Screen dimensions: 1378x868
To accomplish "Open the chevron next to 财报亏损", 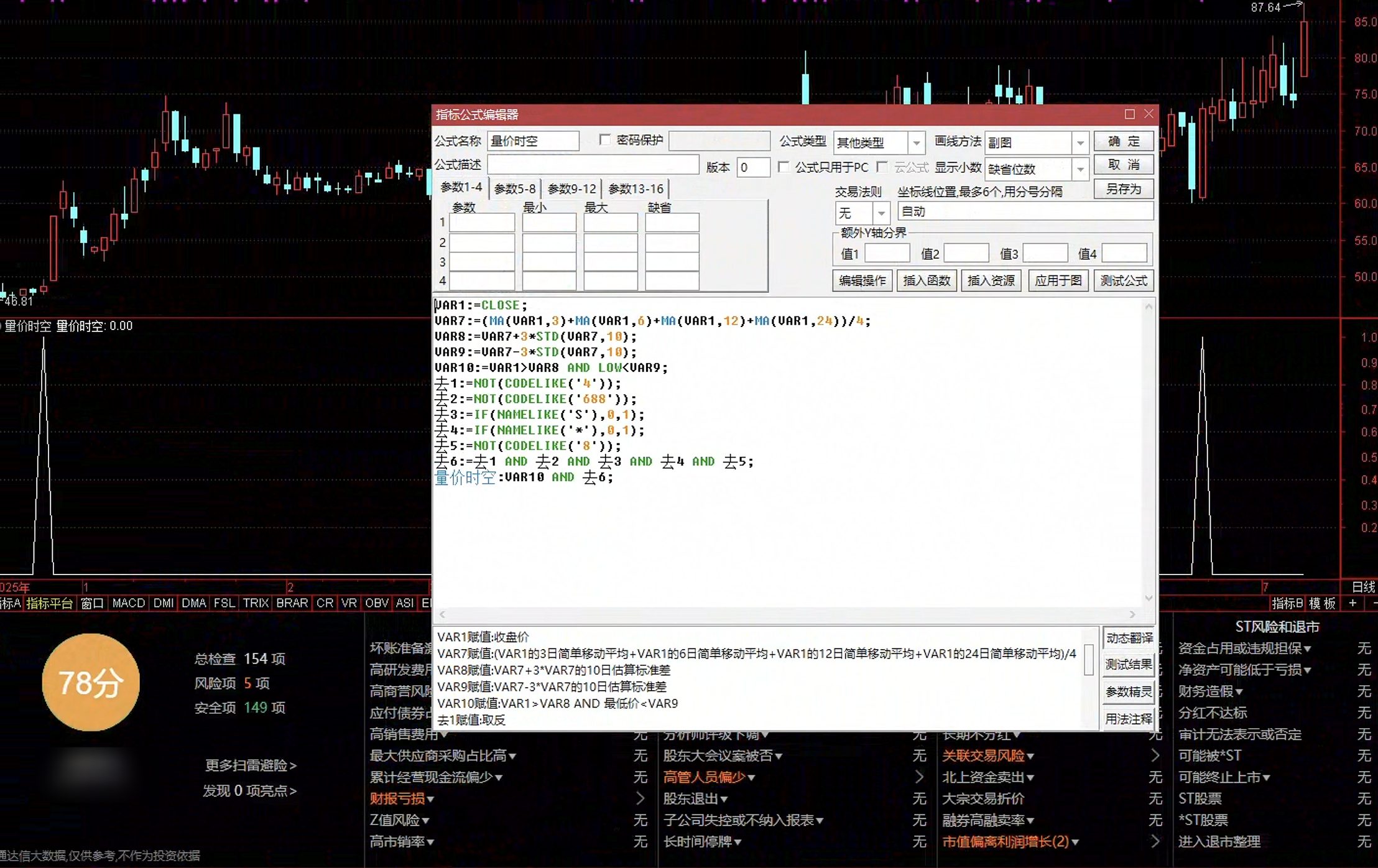I will click(640, 798).
